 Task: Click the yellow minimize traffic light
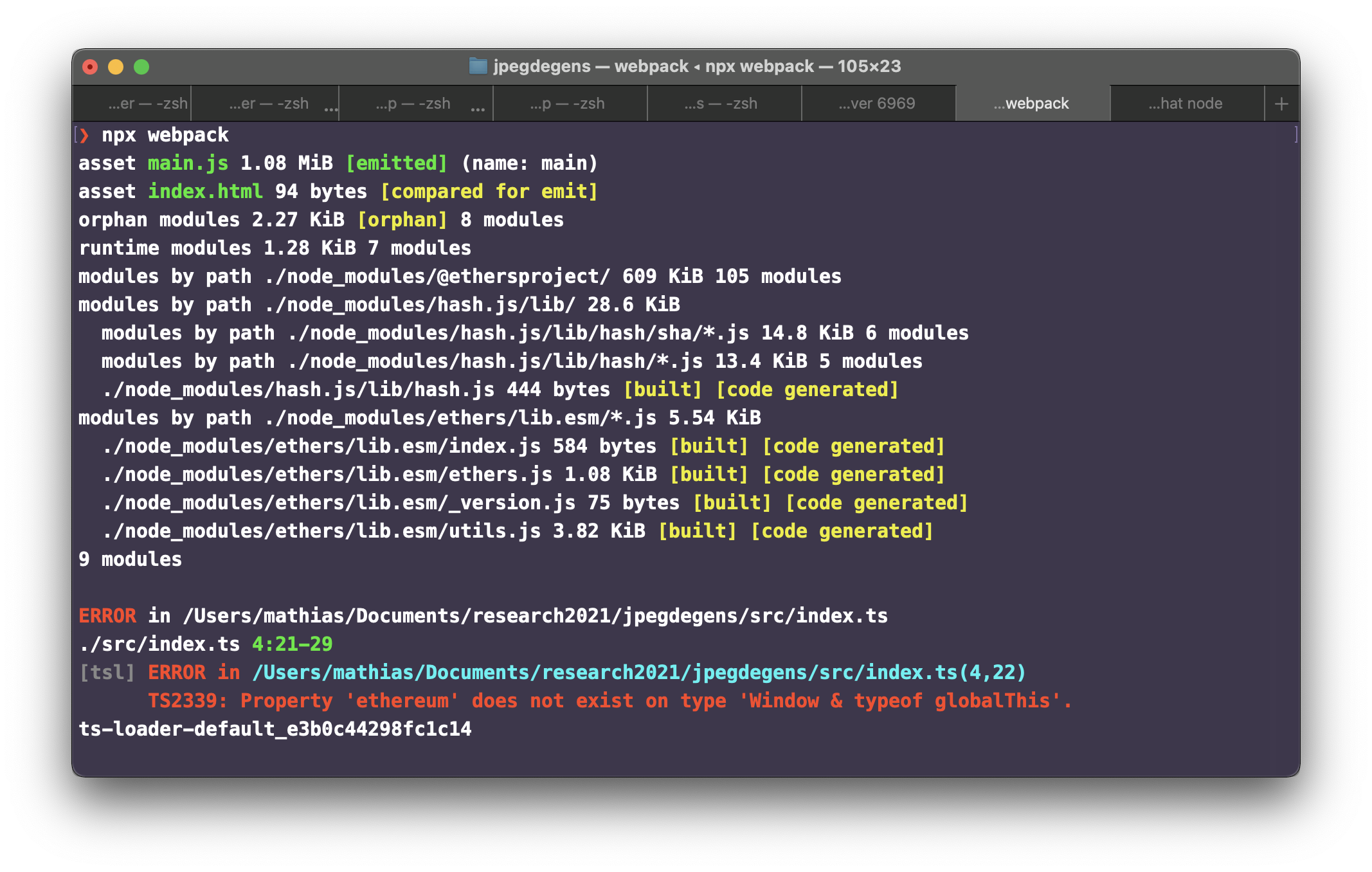click(116, 66)
